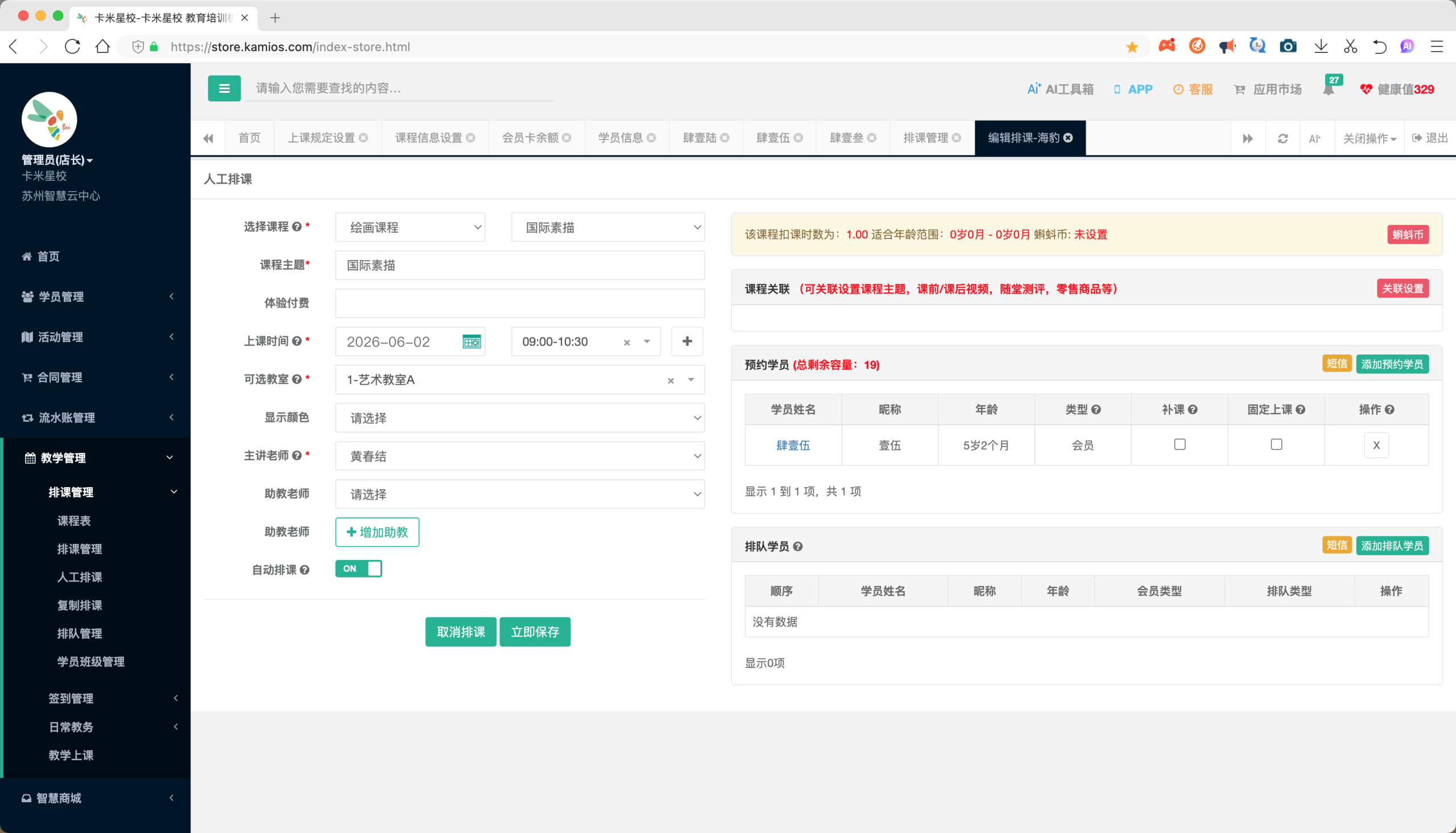Image resolution: width=1456 pixels, height=833 pixels.
Task: Toggle sidebar with green hamburger button
Action: tap(224, 89)
